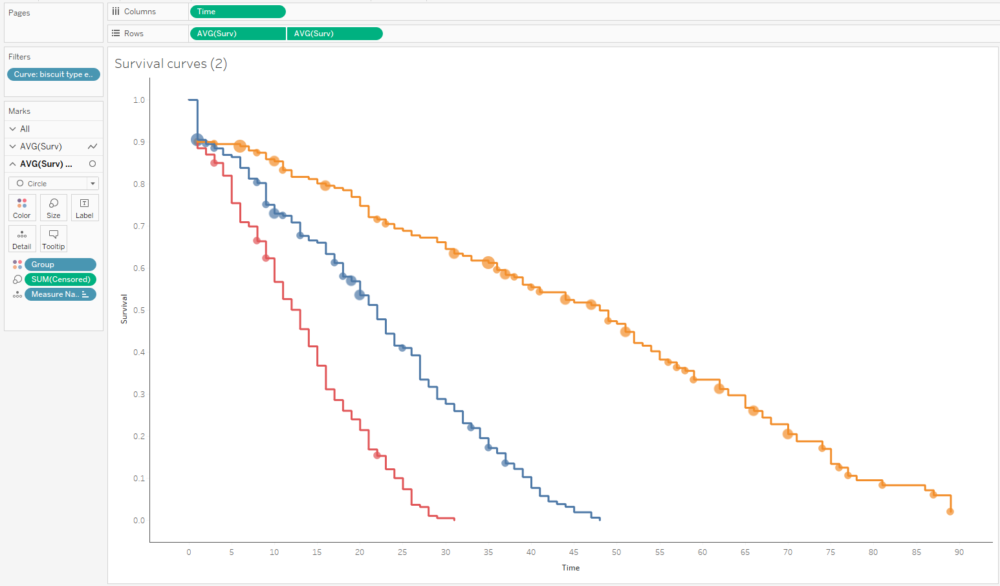Image resolution: width=1000 pixels, height=586 pixels.
Task: Collapse the bold AVG(Surv) circle marks section
Action: [x=13, y=164]
